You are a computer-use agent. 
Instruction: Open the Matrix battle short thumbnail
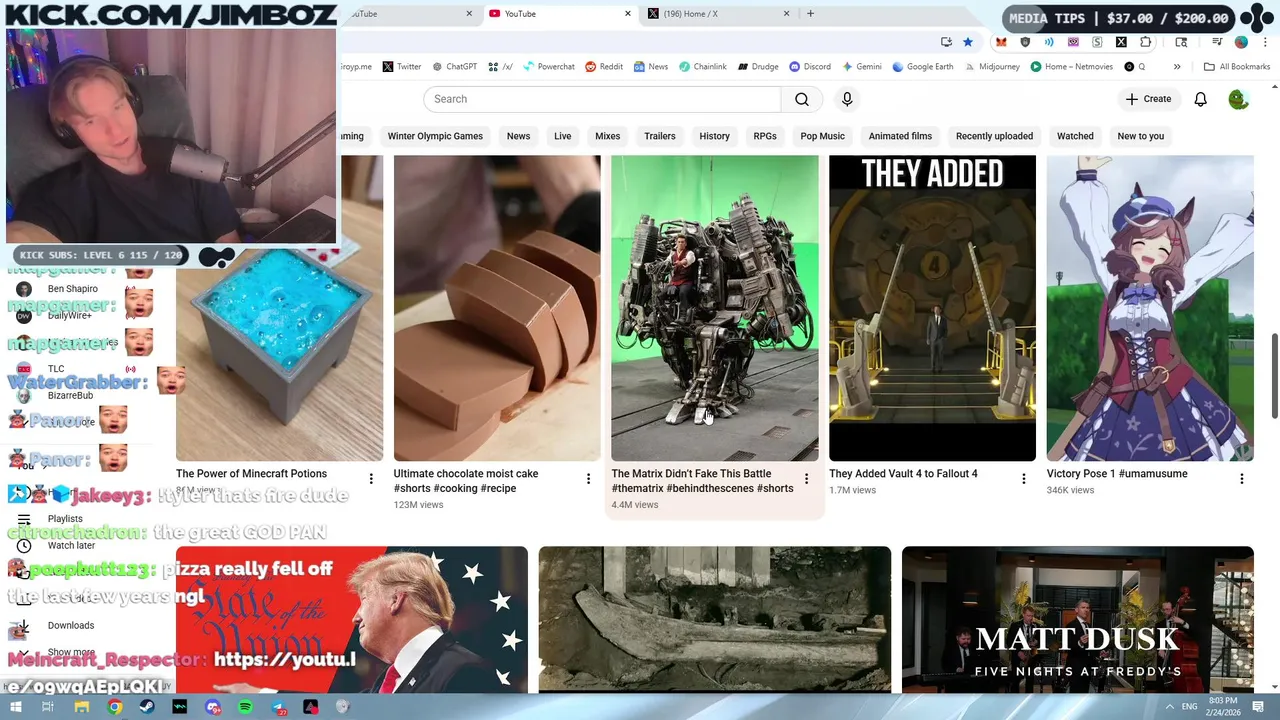pos(715,308)
